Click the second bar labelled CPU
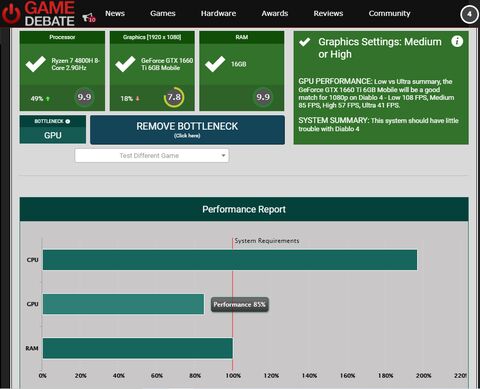The width and height of the screenshot is (480, 389). click(x=123, y=304)
